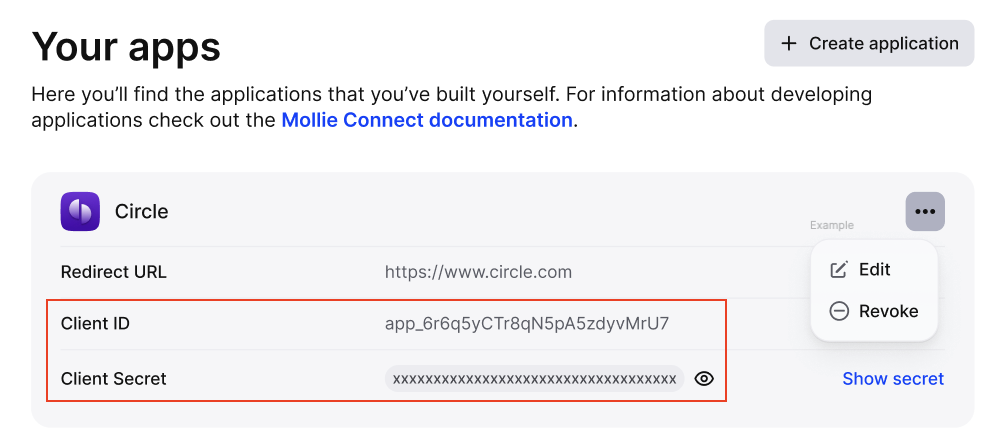Image resolution: width=1004 pixels, height=447 pixels.
Task: Click the Client ID label
Action: click(x=95, y=323)
